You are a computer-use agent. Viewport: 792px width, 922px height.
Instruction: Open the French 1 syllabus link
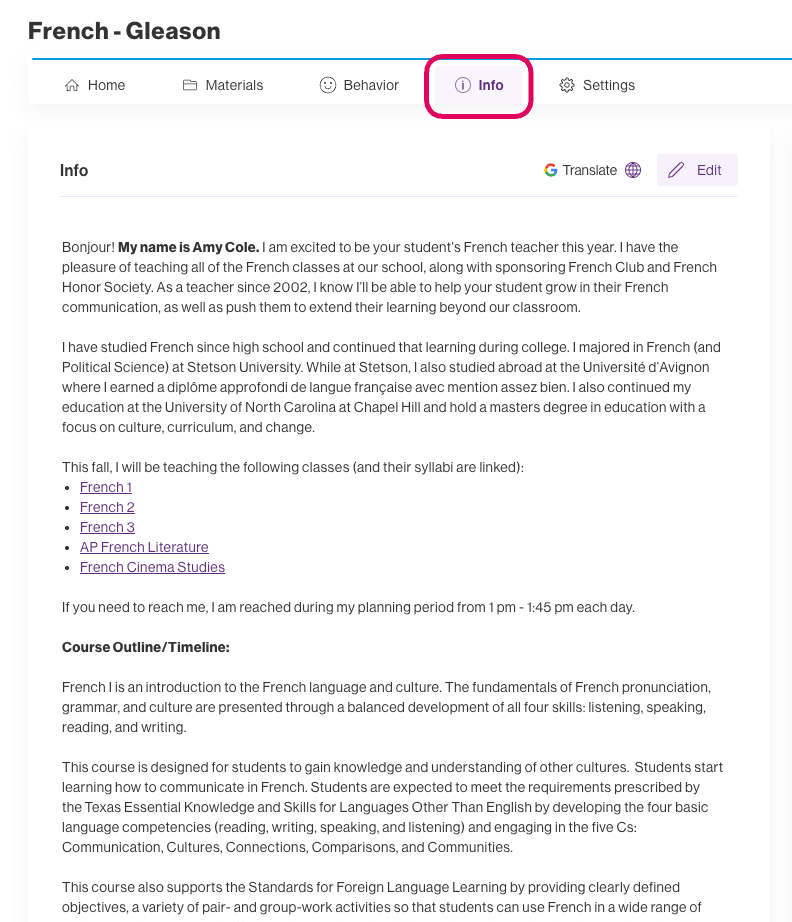[x=106, y=488]
